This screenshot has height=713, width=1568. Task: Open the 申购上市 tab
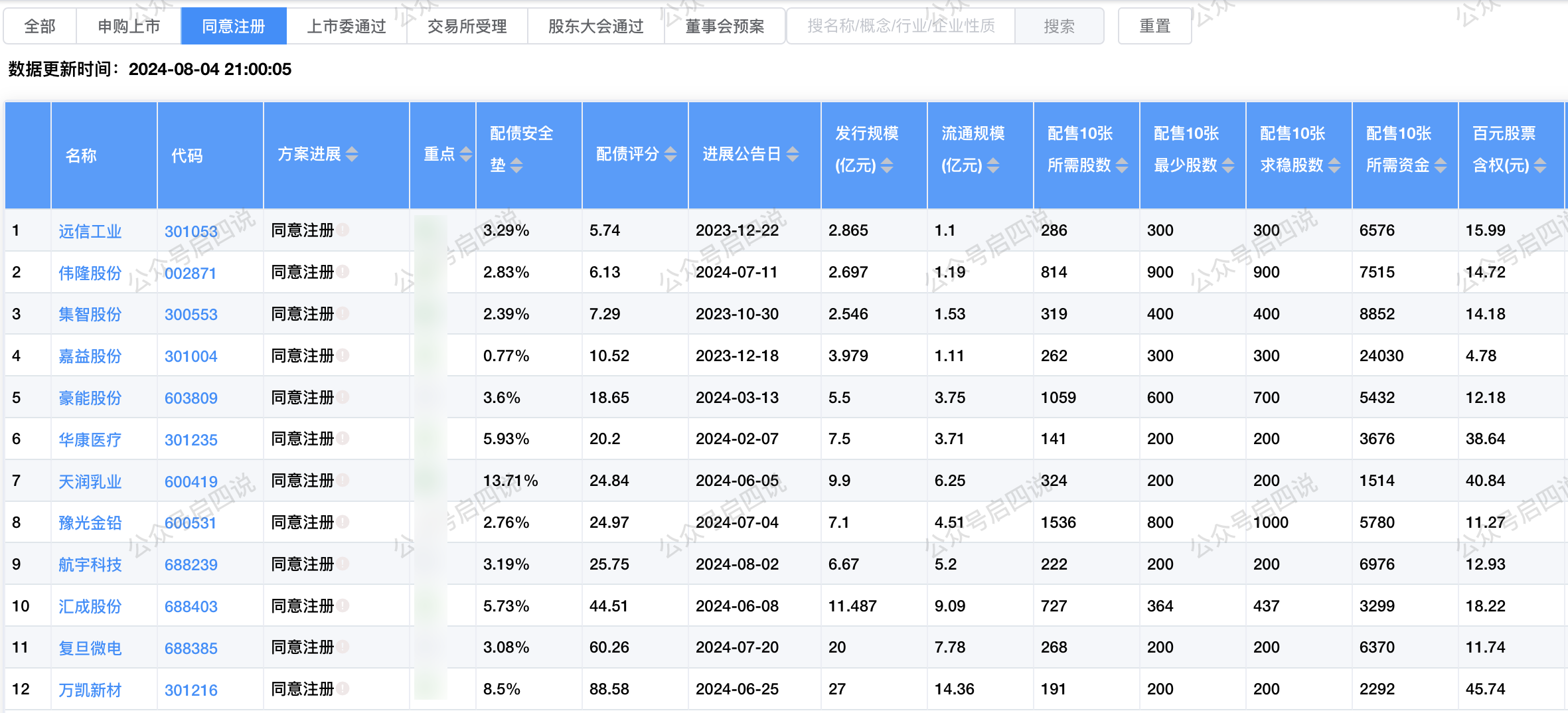(129, 27)
